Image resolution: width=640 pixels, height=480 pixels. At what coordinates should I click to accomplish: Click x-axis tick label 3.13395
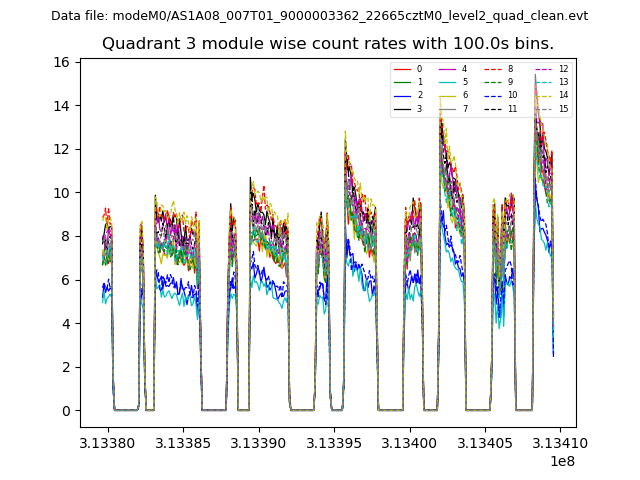(x=334, y=440)
